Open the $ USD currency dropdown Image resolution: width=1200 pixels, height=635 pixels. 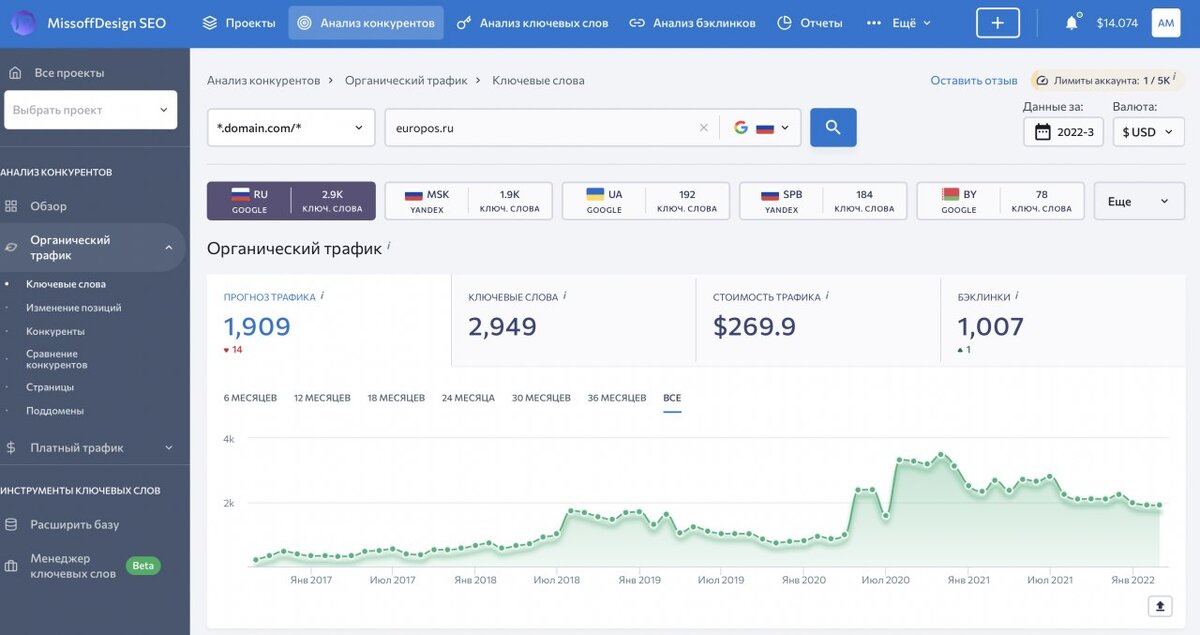[x=1149, y=132]
